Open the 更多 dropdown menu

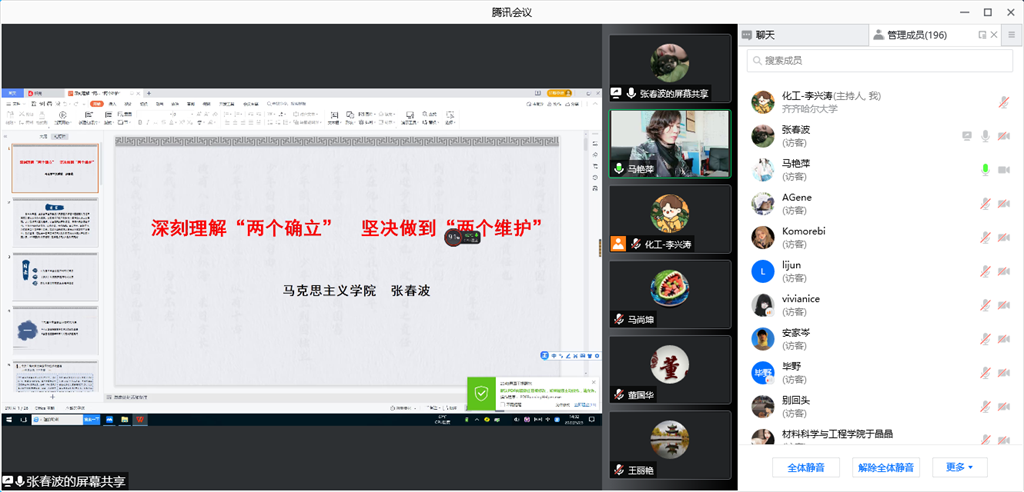point(959,467)
